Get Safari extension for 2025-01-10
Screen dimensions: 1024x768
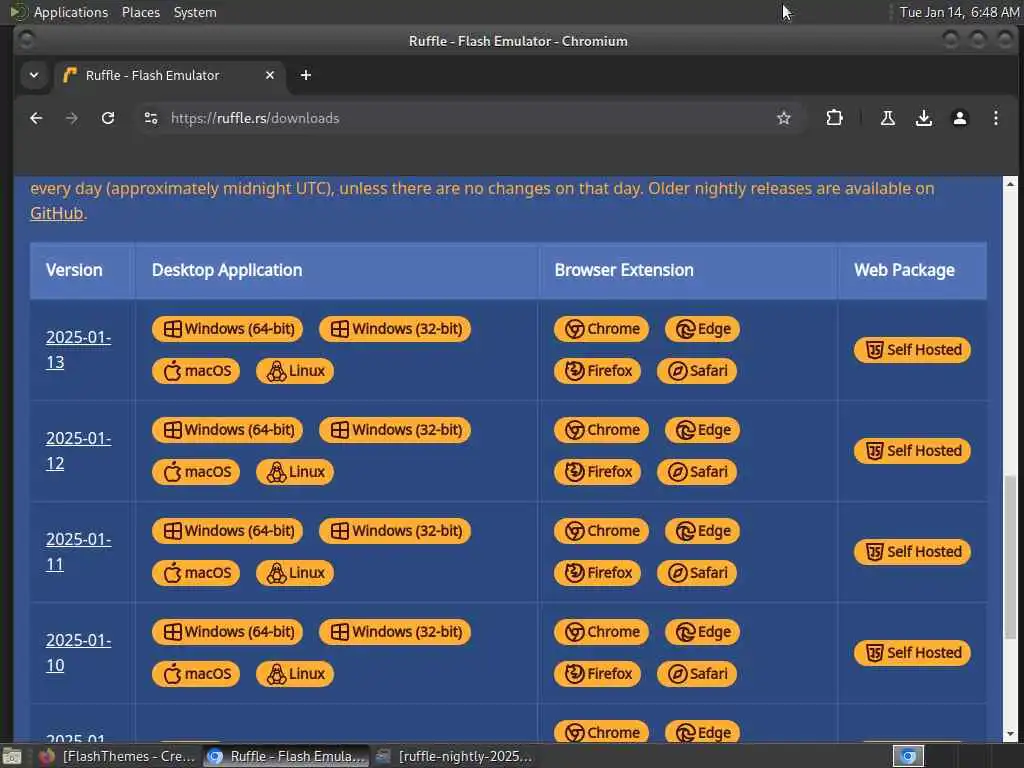coord(697,674)
